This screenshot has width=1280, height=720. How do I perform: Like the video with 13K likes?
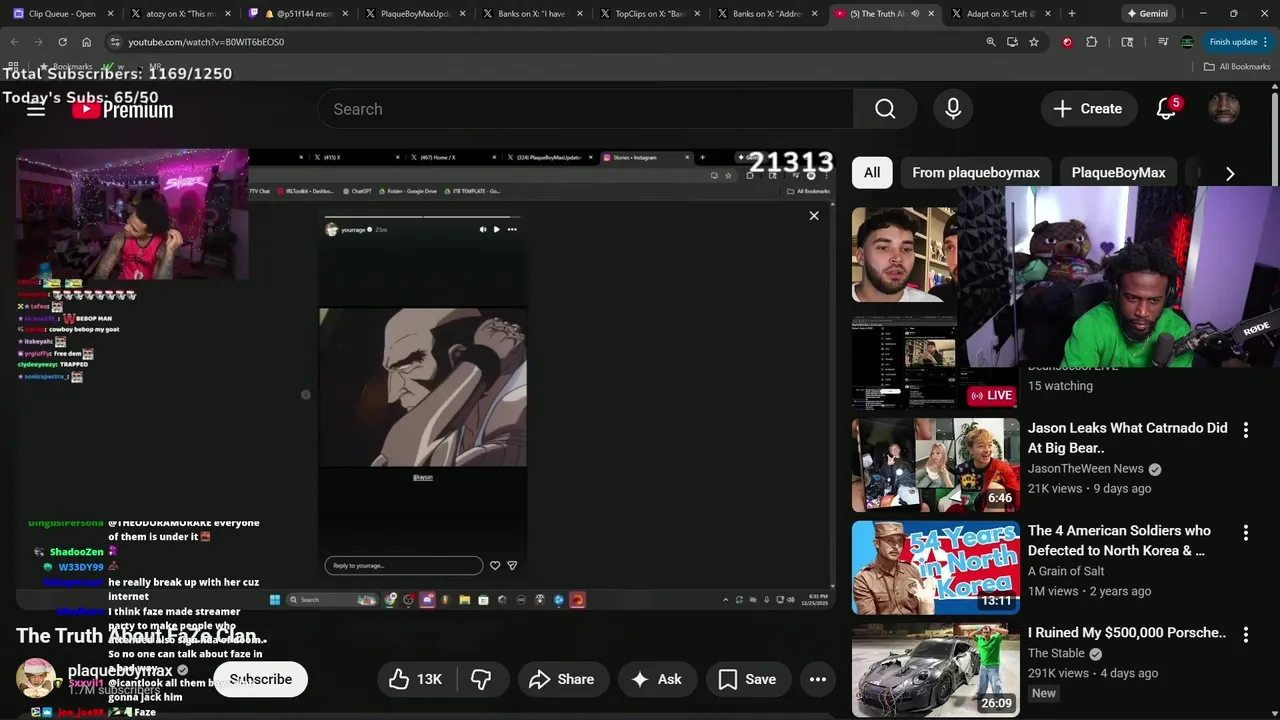tap(415, 679)
